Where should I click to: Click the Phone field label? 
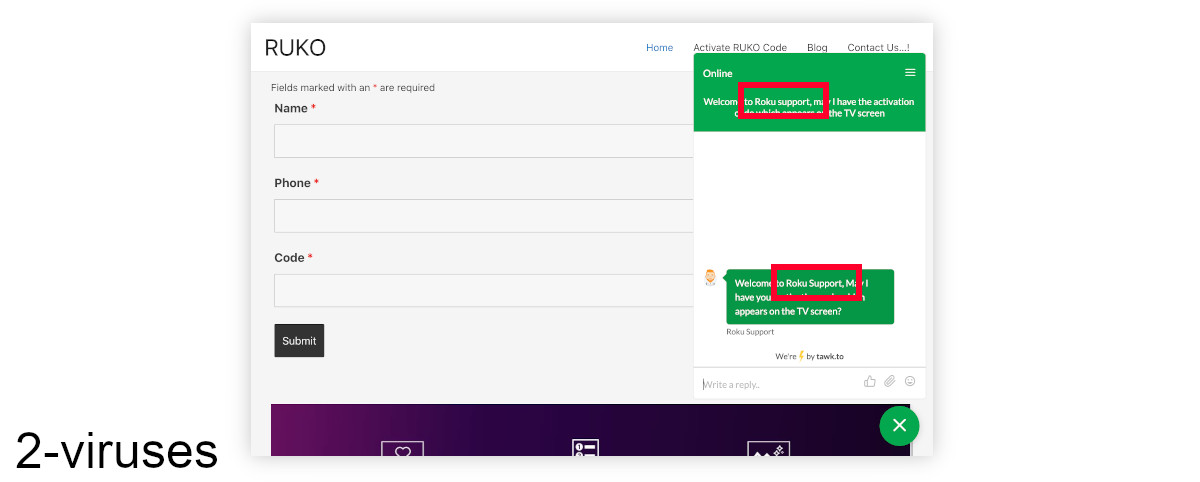pos(297,183)
